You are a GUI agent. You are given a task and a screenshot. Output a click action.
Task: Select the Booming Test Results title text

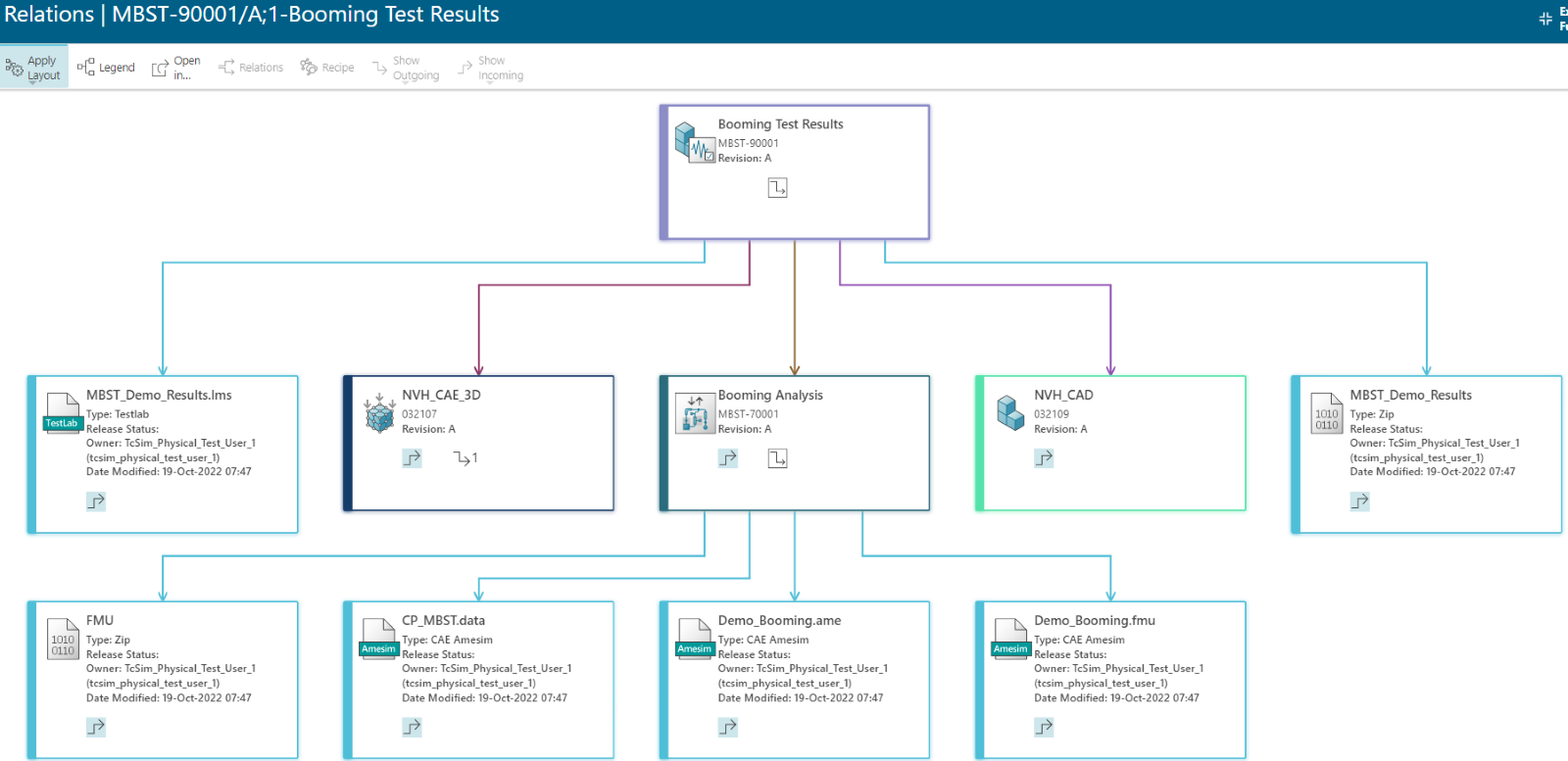tap(780, 124)
